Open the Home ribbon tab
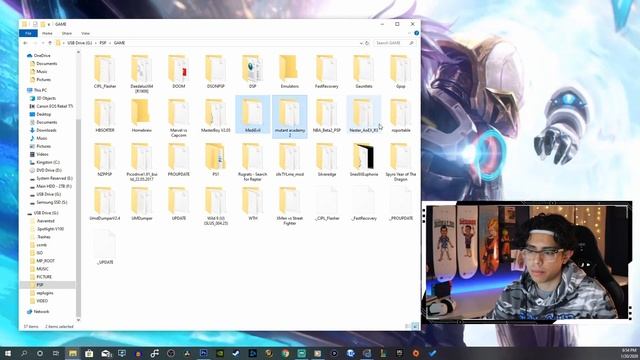640x360 pixels. pos(47,33)
